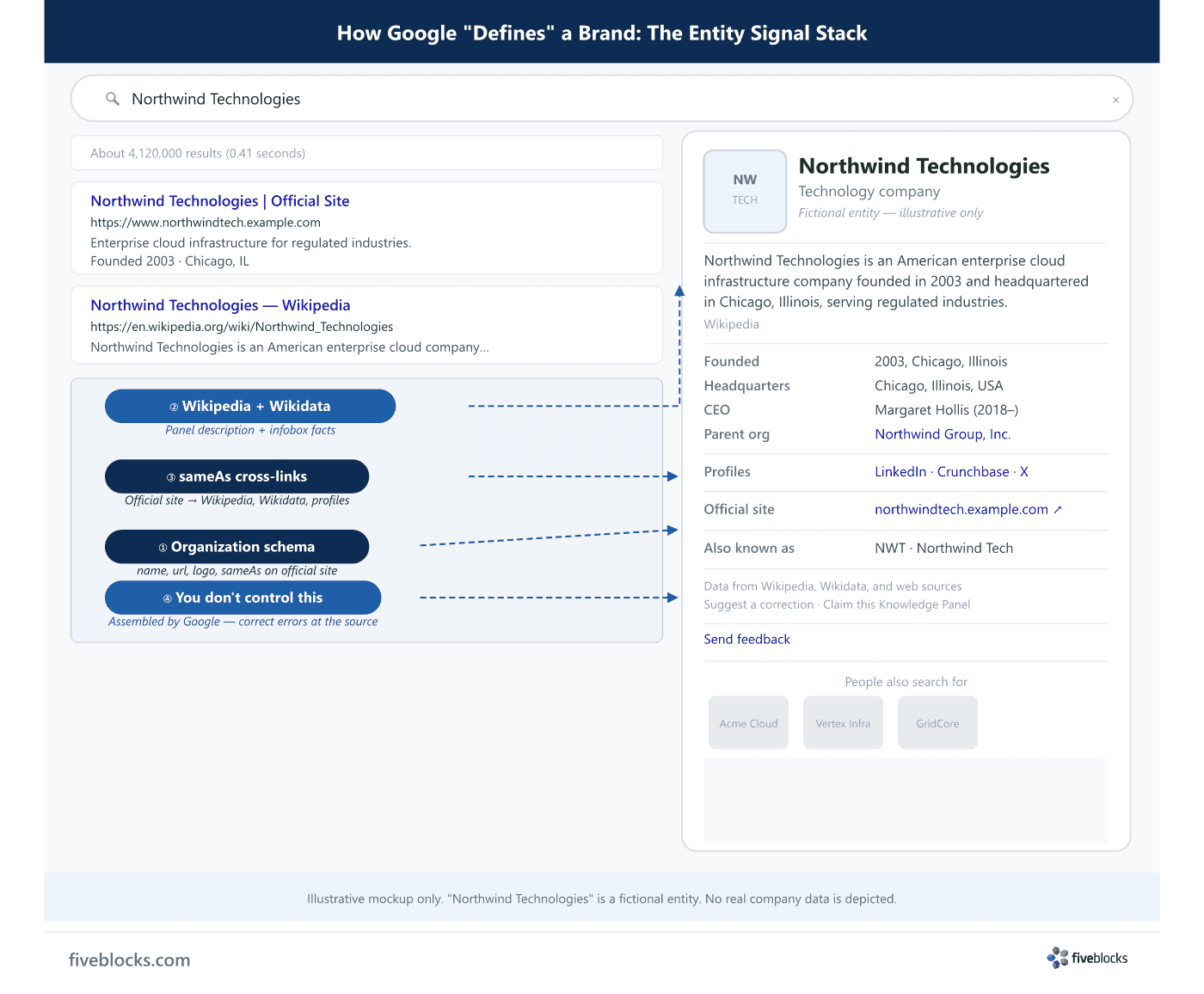Click the People also search for heading

(x=906, y=682)
